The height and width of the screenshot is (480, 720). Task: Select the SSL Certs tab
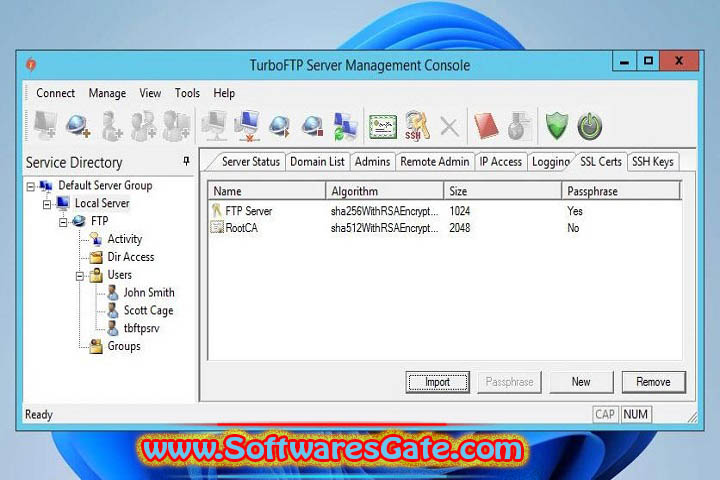pos(601,162)
